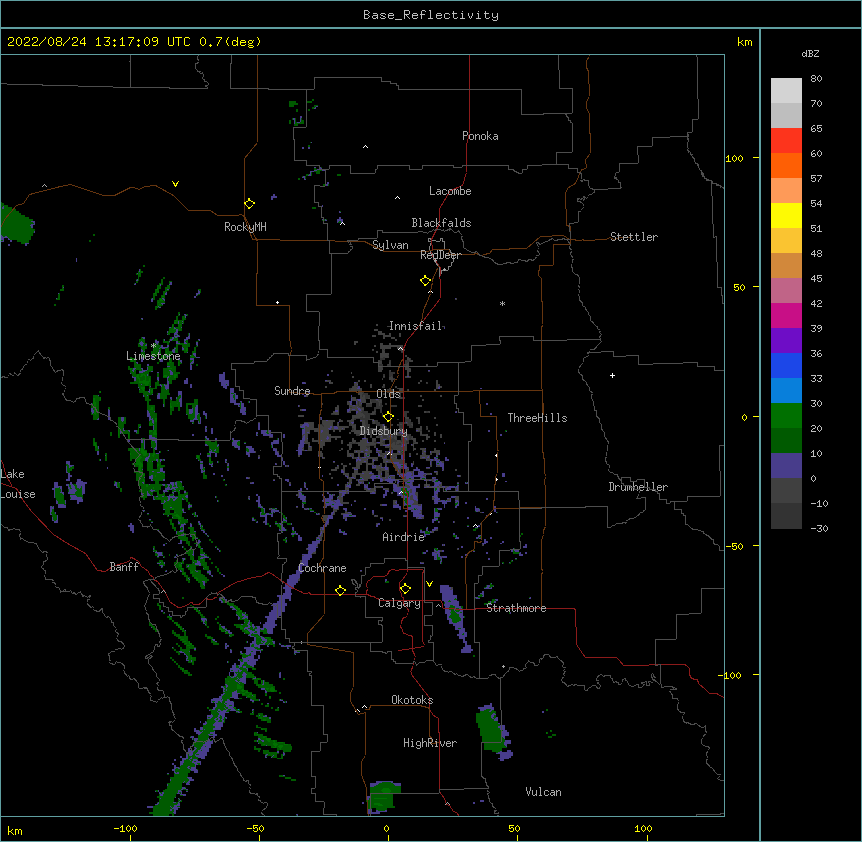Click the Olds town label
Viewport: 862px width, 842px height.
[x=389, y=394]
